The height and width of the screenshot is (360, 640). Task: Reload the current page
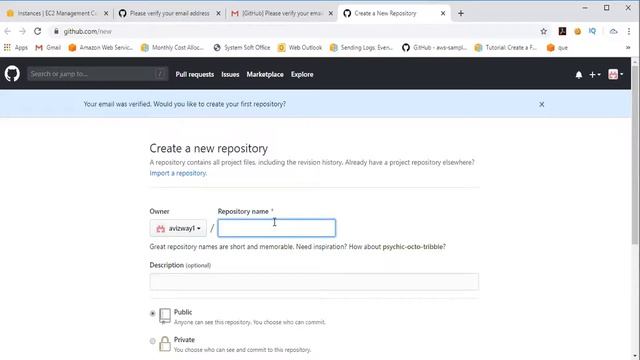(x=38, y=31)
